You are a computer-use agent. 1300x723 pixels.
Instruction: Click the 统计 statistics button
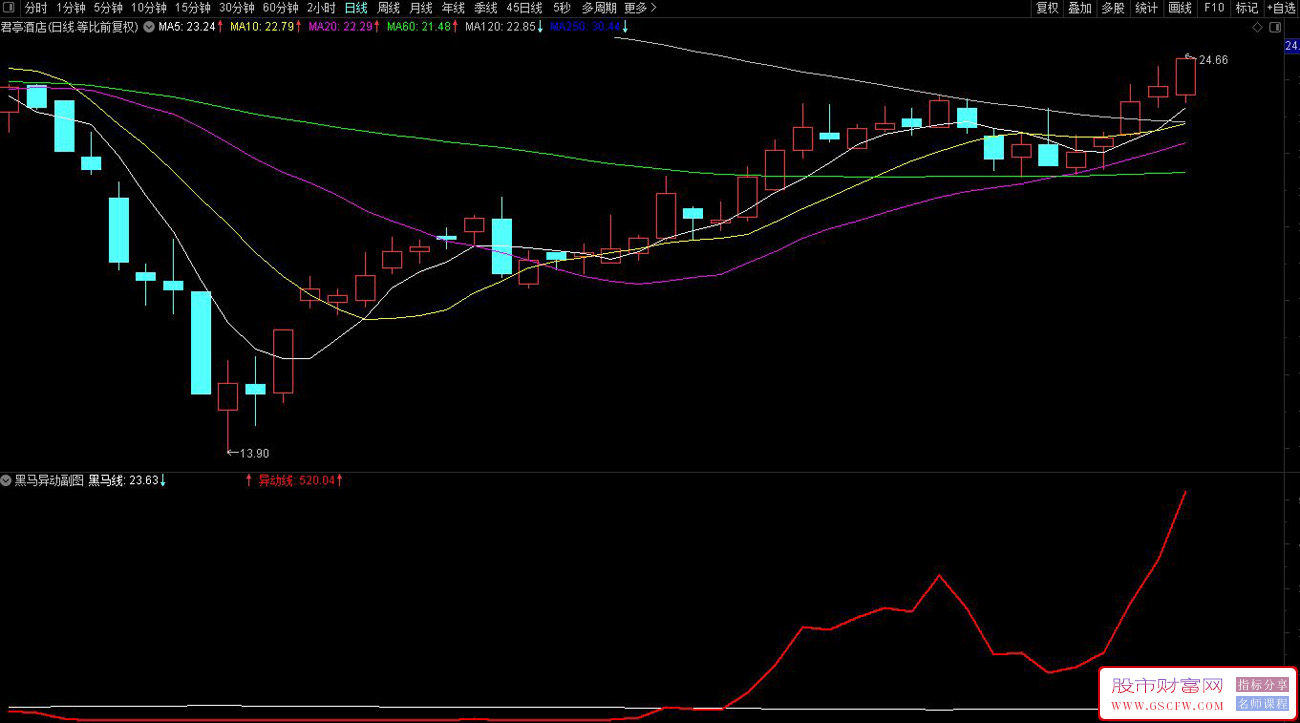[x=1146, y=8]
